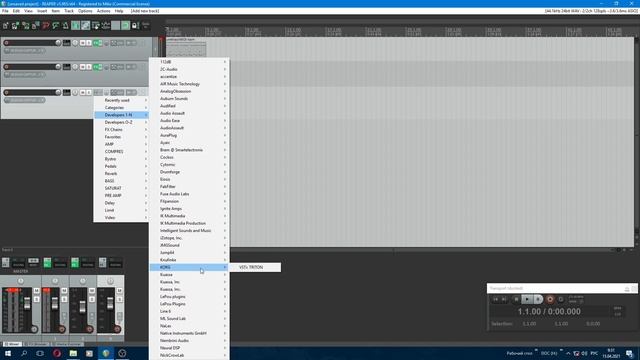Expand the Delay folder submenu

click(121, 203)
